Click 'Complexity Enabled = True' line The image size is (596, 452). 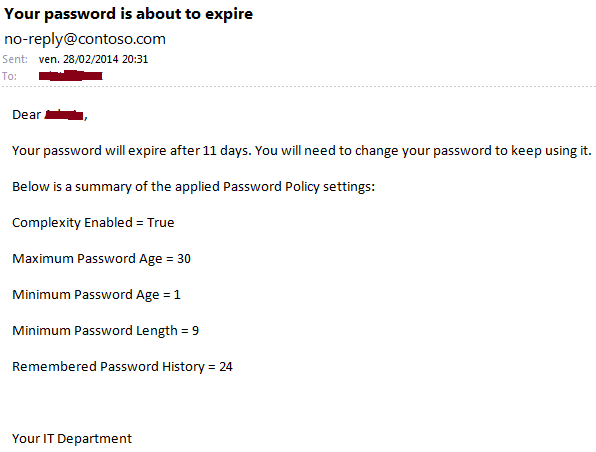click(93, 223)
